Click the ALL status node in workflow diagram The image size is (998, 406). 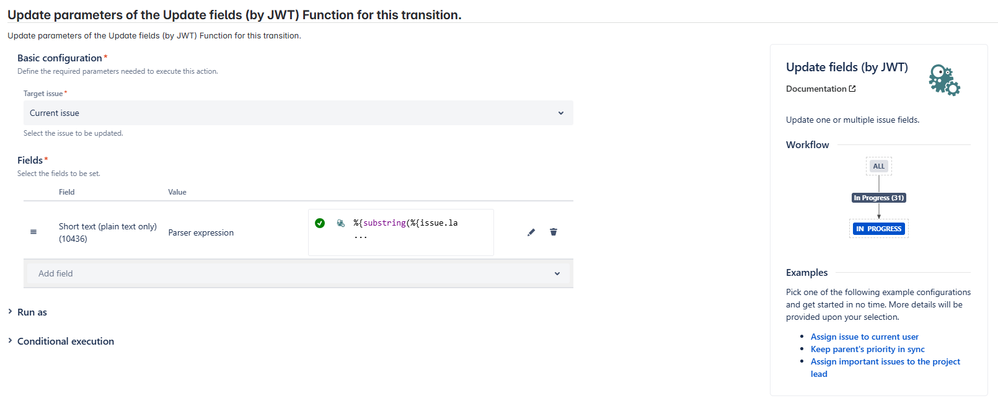pyautogui.click(x=878, y=166)
